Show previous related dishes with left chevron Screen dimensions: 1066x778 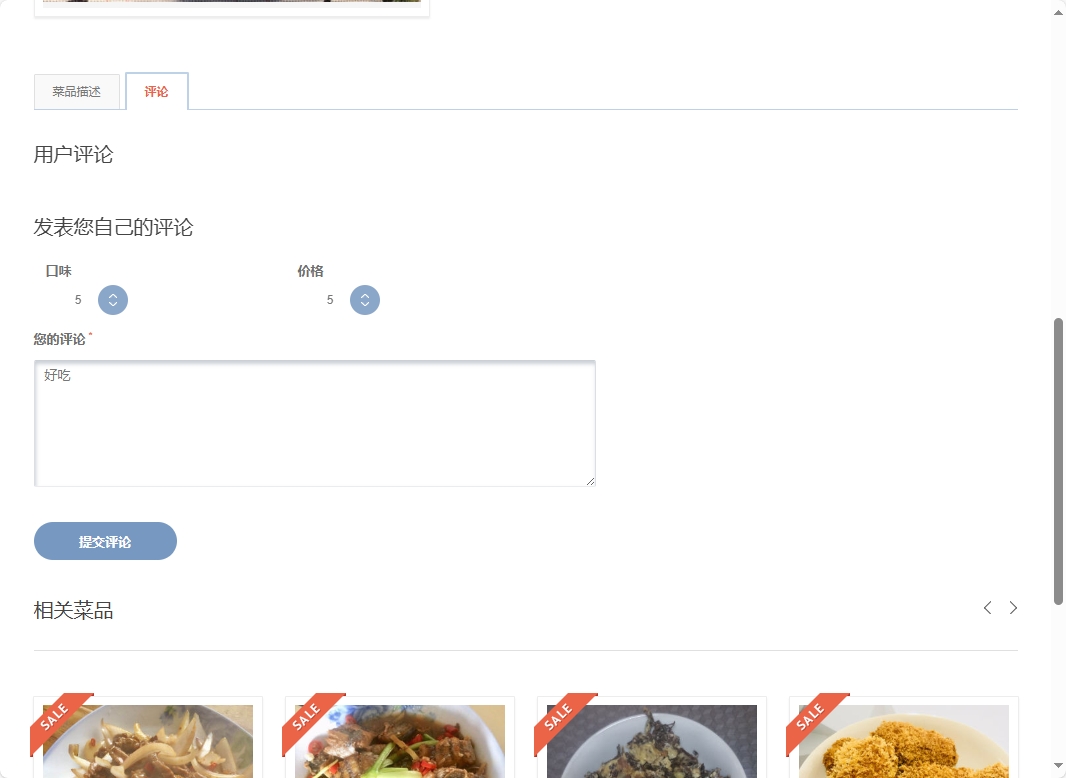pos(987,608)
